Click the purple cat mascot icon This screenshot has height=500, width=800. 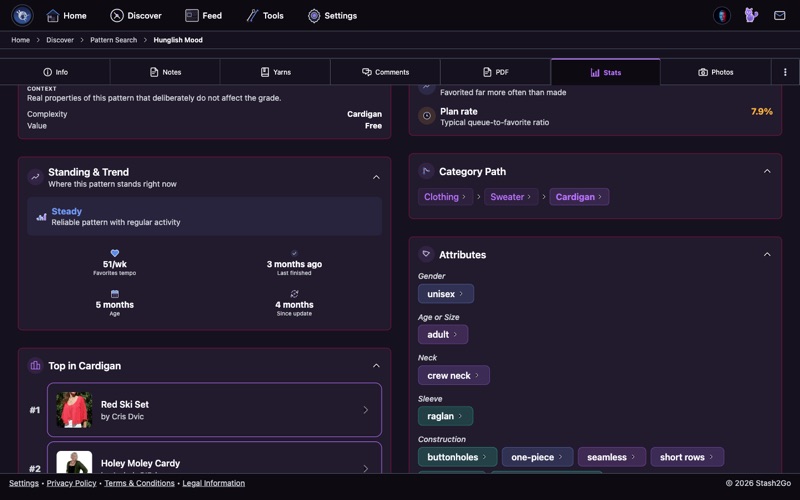pos(751,15)
